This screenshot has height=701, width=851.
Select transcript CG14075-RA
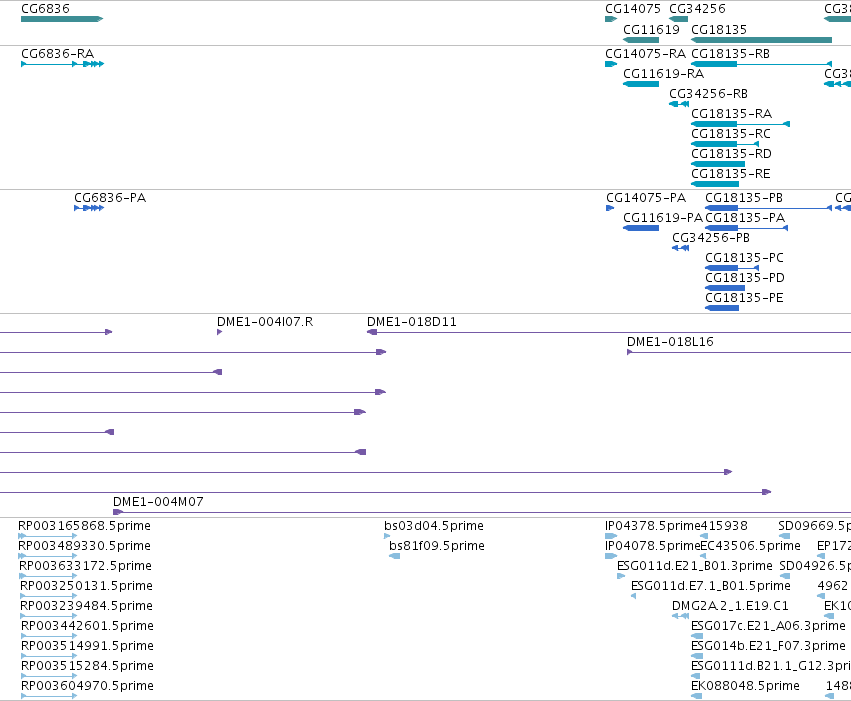(x=611, y=64)
